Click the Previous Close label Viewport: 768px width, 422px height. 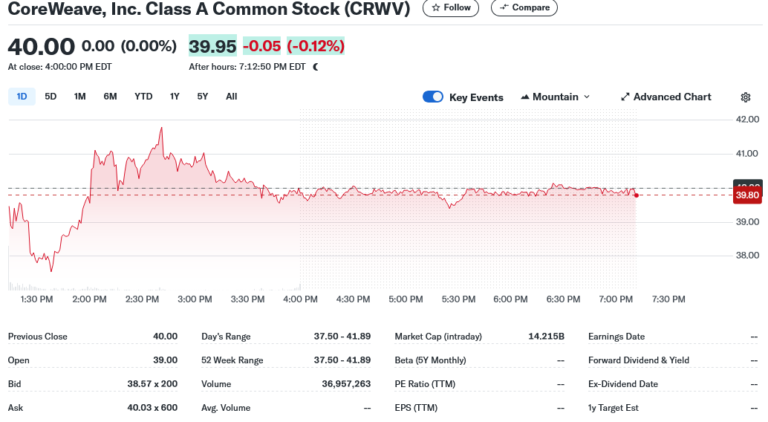38,337
